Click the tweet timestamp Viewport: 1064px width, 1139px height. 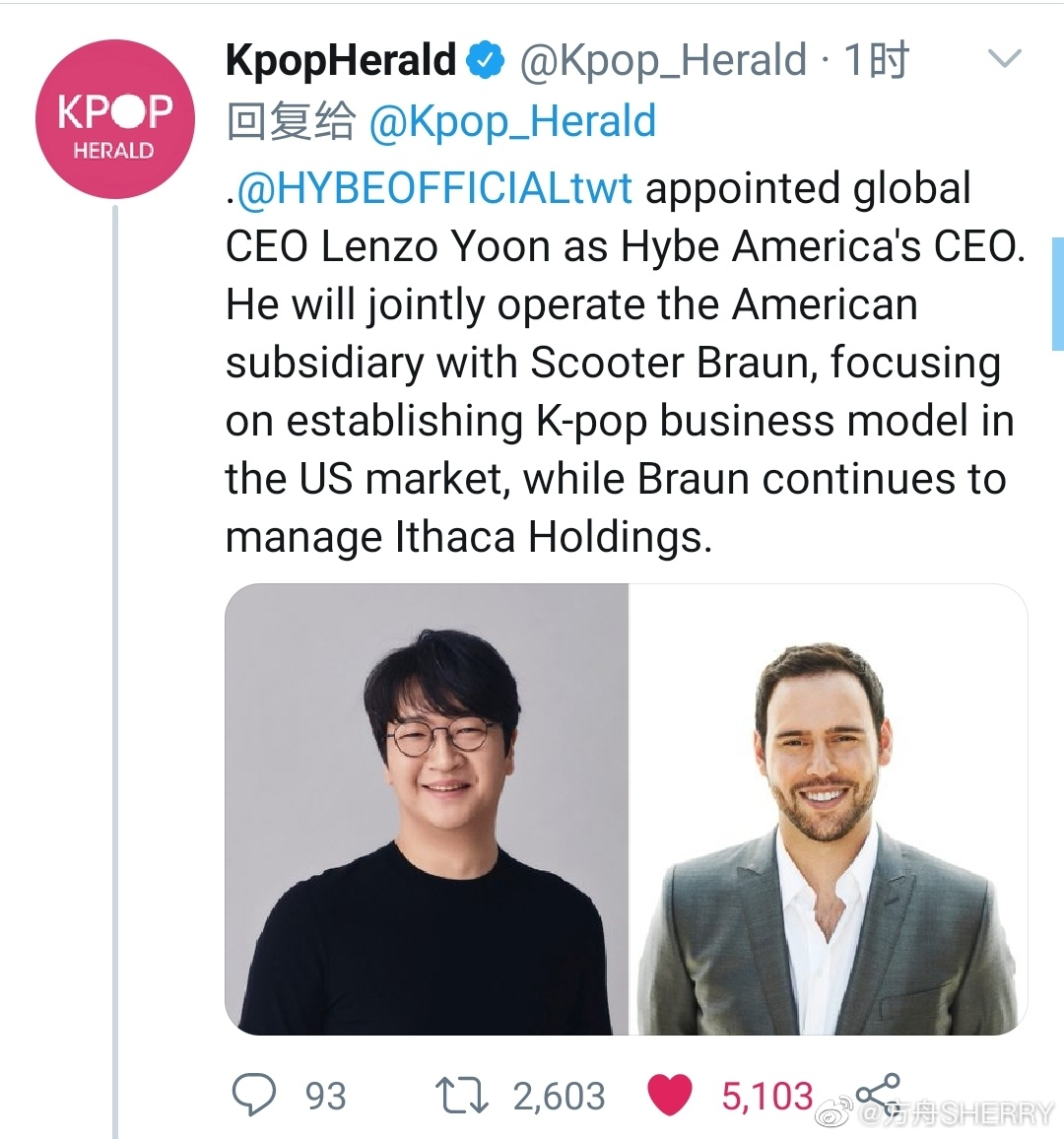877,60
